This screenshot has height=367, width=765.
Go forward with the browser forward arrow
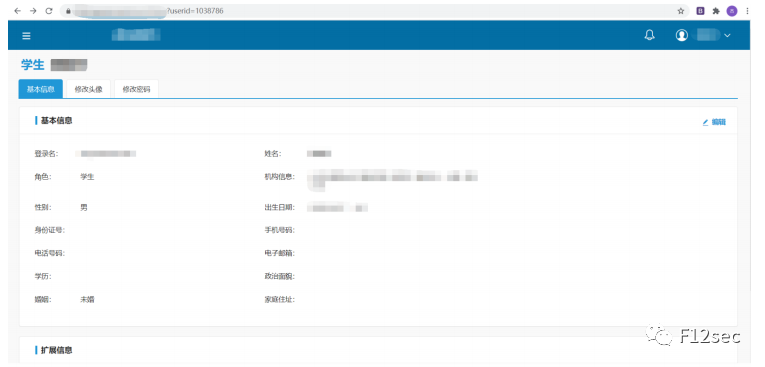click(x=33, y=11)
